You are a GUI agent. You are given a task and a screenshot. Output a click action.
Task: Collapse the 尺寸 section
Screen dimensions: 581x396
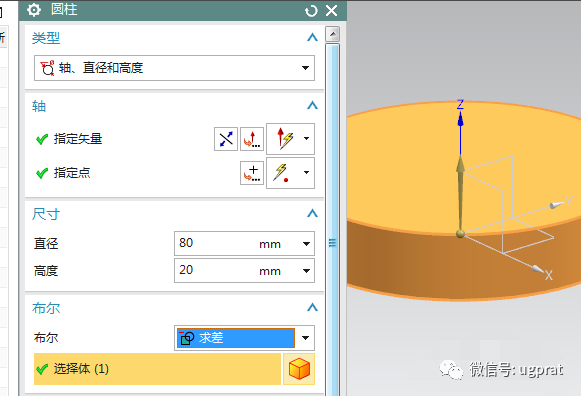pos(312,213)
